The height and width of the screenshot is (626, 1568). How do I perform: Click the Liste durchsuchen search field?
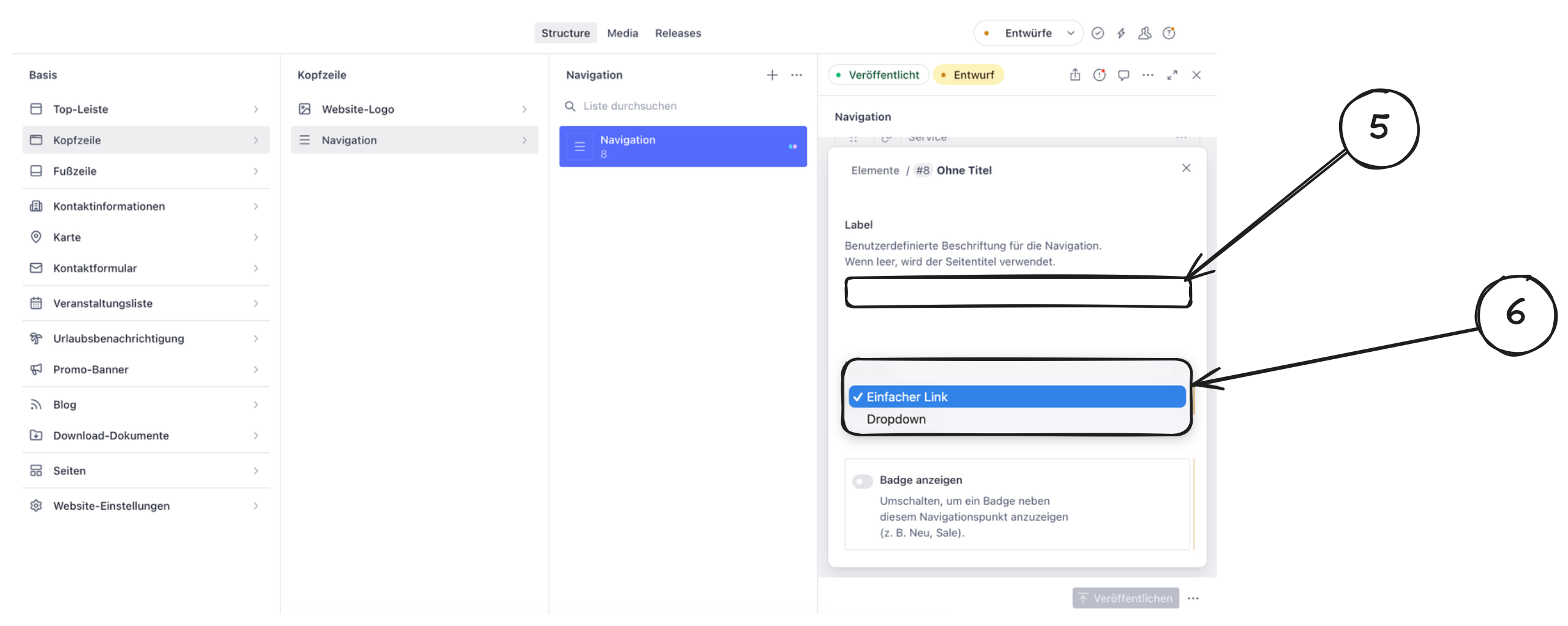point(683,106)
